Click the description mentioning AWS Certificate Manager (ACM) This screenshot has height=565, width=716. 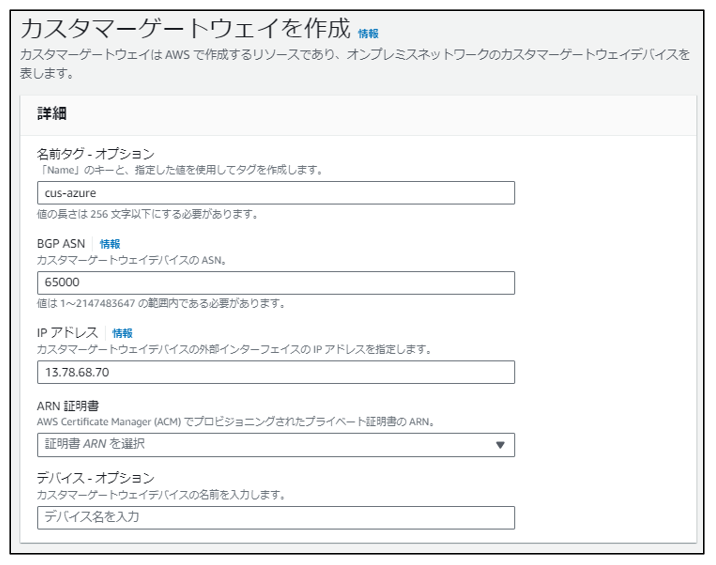[236, 422]
